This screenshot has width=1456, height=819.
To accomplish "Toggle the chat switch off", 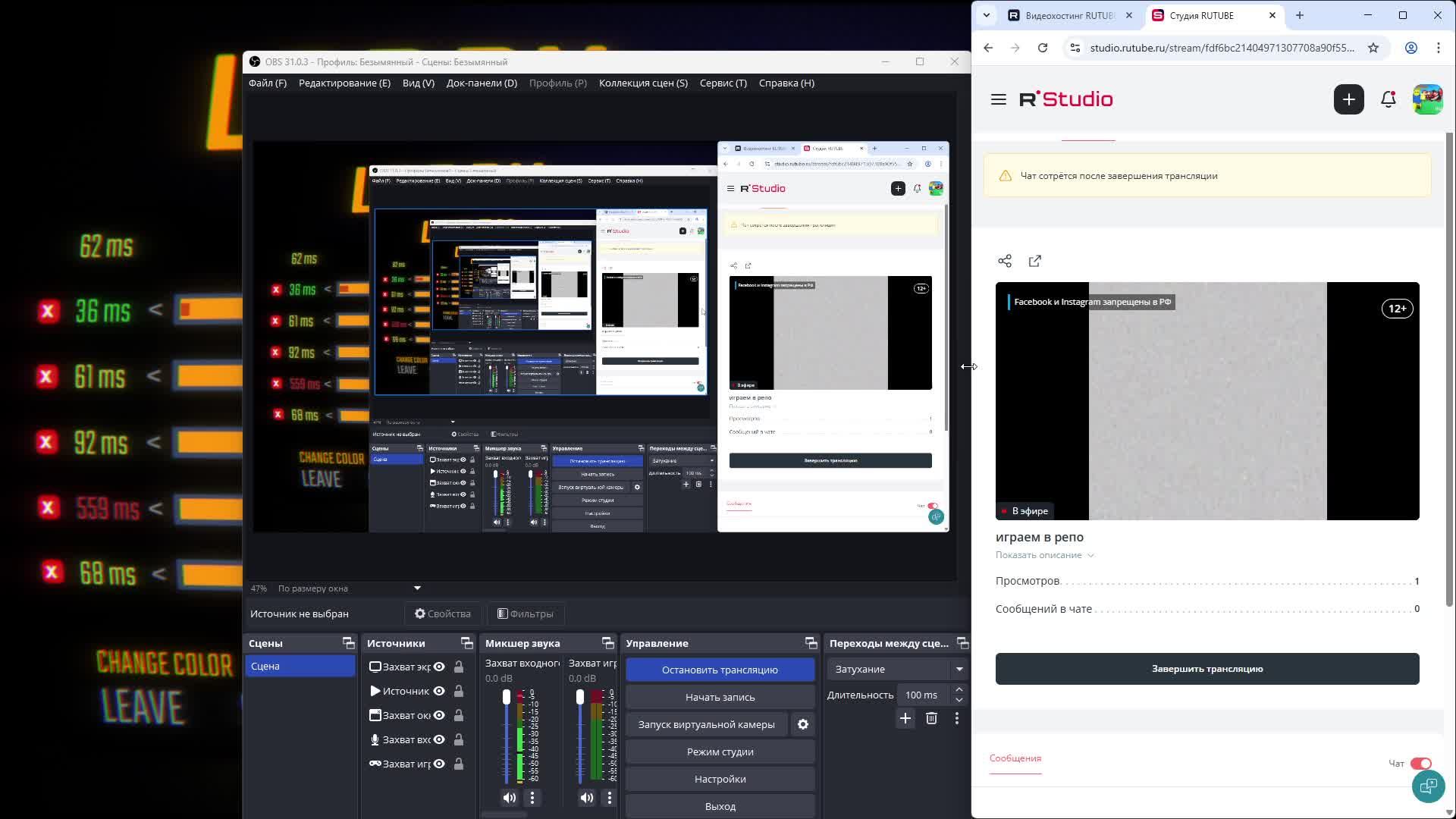I will pyautogui.click(x=1420, y=764).
